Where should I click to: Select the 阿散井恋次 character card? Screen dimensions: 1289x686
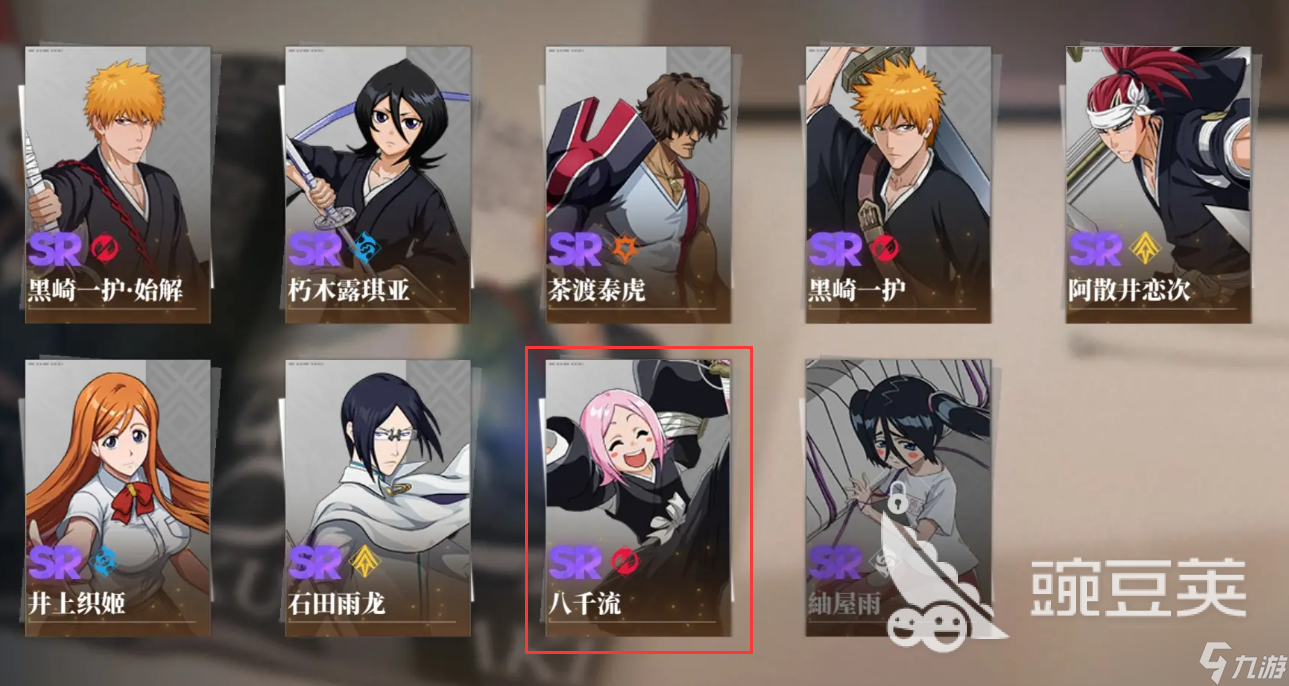(x=1158, y=184)
